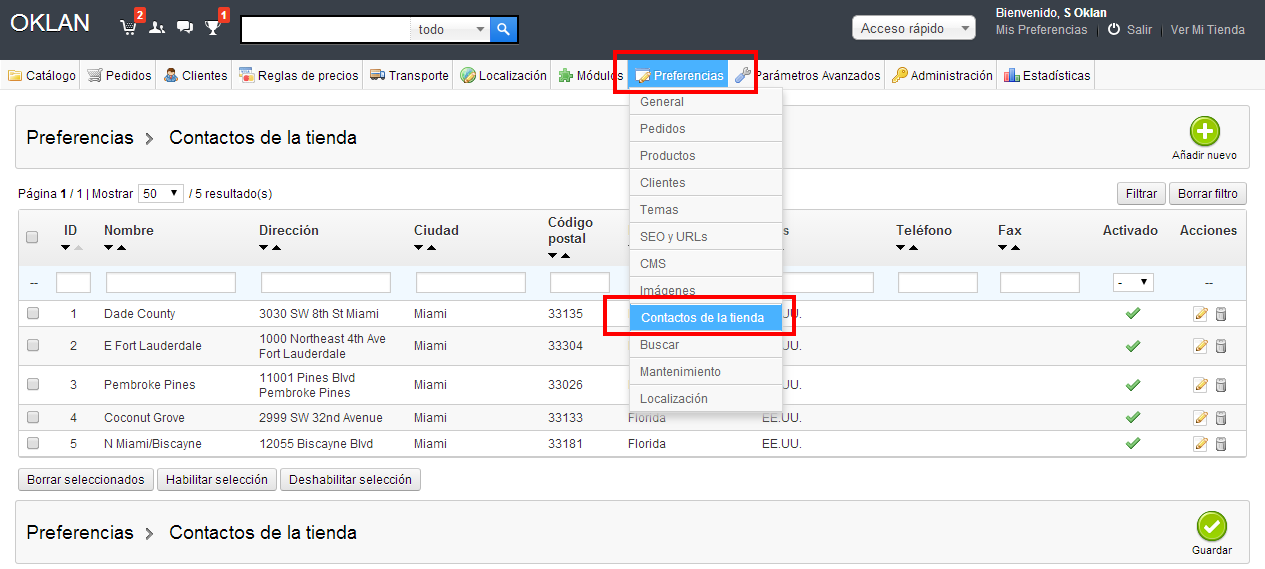Edit the N Miami/Biscayne contact
This screenshot has height=569, width=1265.
click(x=1201, y=444)
